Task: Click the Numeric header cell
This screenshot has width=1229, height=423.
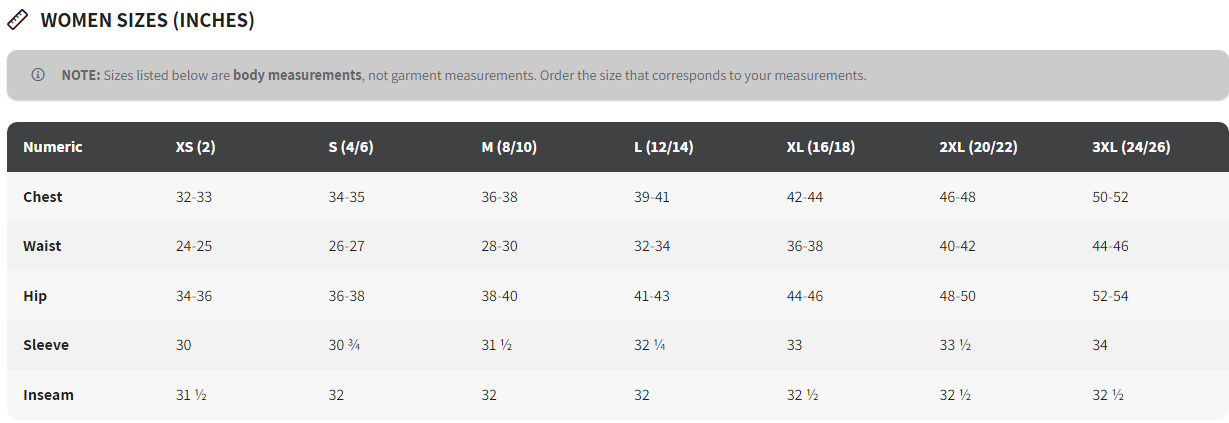Action: pyautogui.click(x=52, y=147)
